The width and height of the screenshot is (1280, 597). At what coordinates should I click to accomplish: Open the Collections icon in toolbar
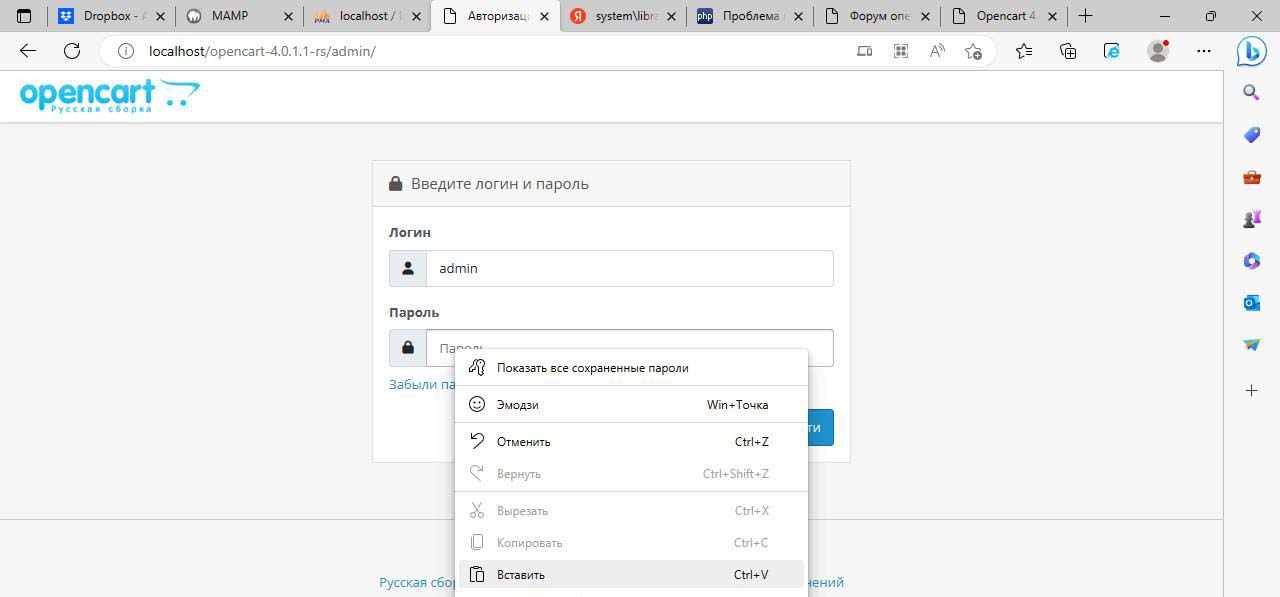pyautogui.click(x=1067, y=51)
